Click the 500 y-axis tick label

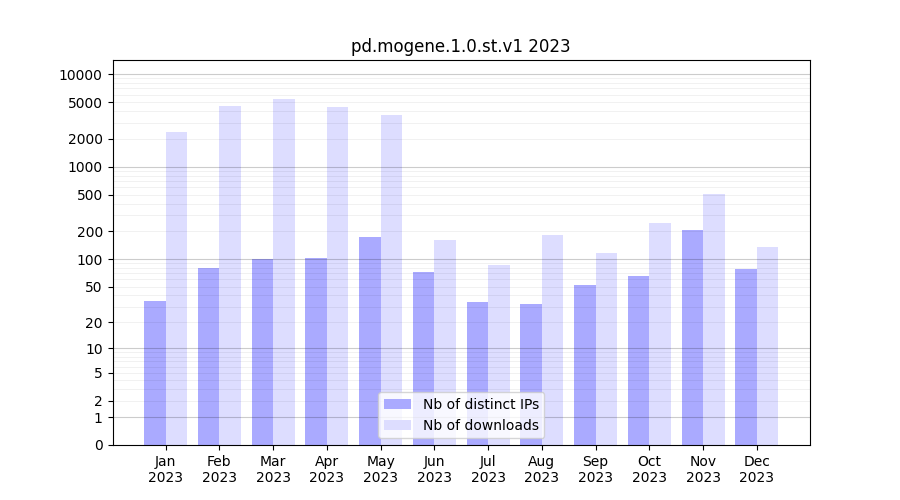coord(90,195)
